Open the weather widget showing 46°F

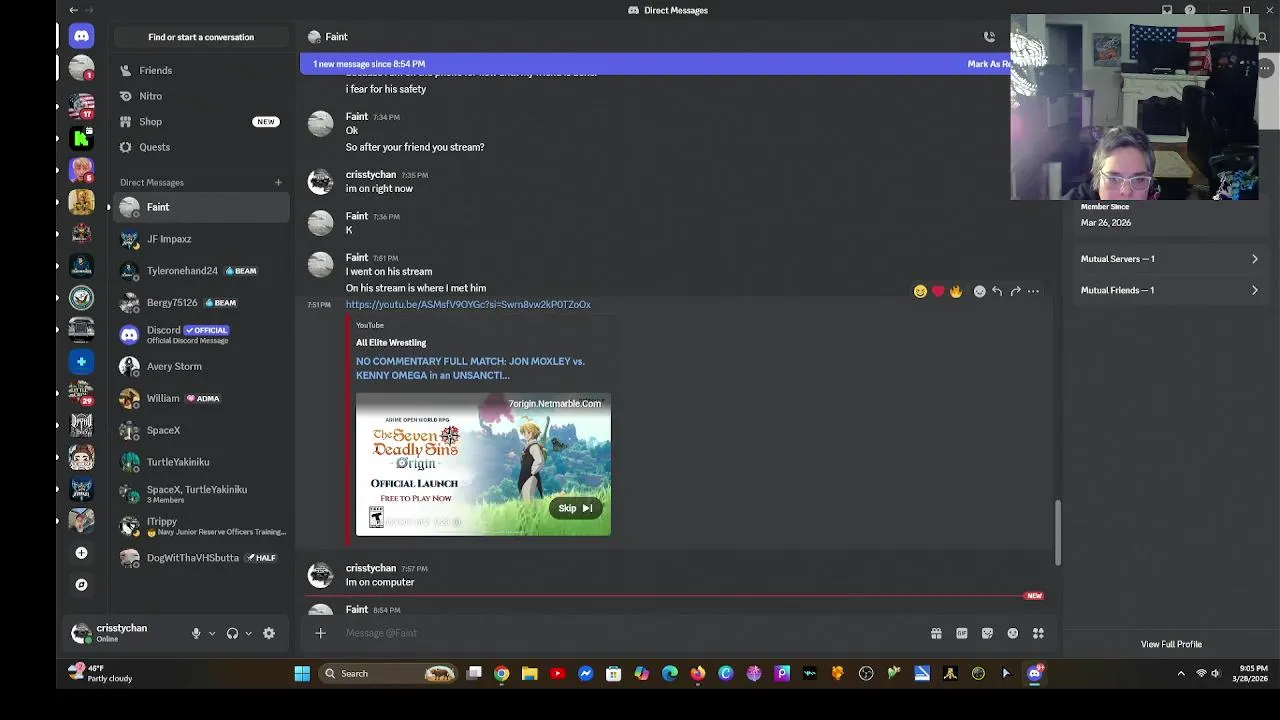[x=101, y=673]
